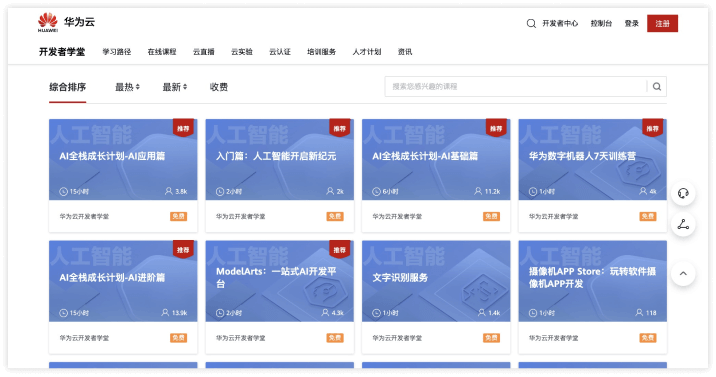Viewport: 716px width, 377px height.
Task: Click 免费 badge on 华为数字机器人7天训练营 card
Action: pyautogui.click(x=648, y=216)
